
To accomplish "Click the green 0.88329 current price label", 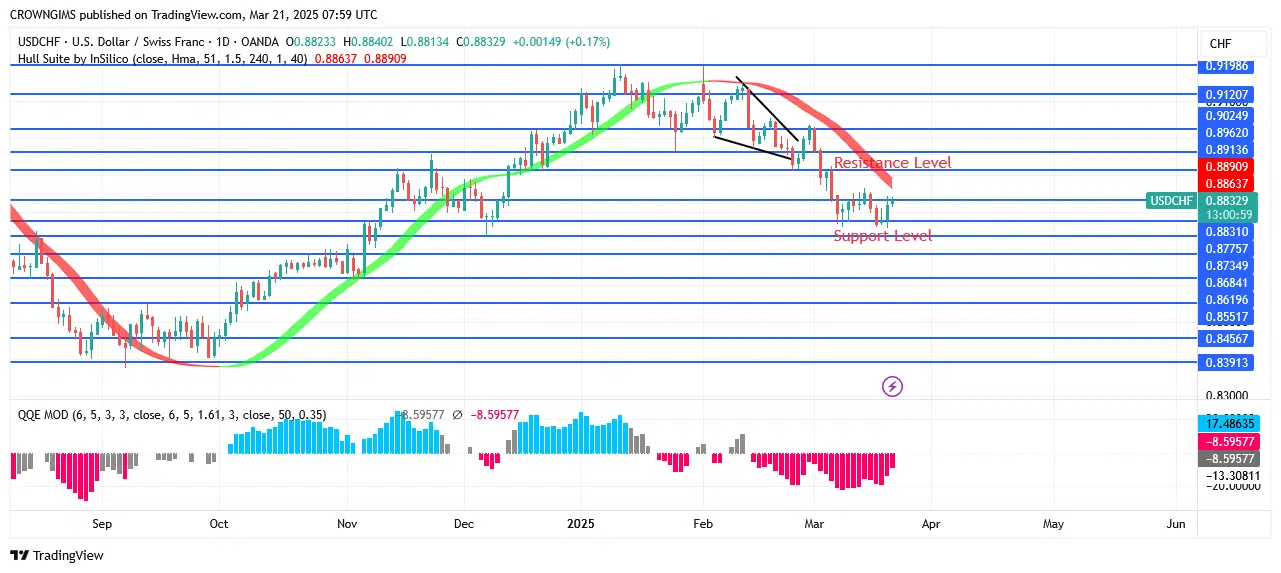I will (x=1226, y=201).
